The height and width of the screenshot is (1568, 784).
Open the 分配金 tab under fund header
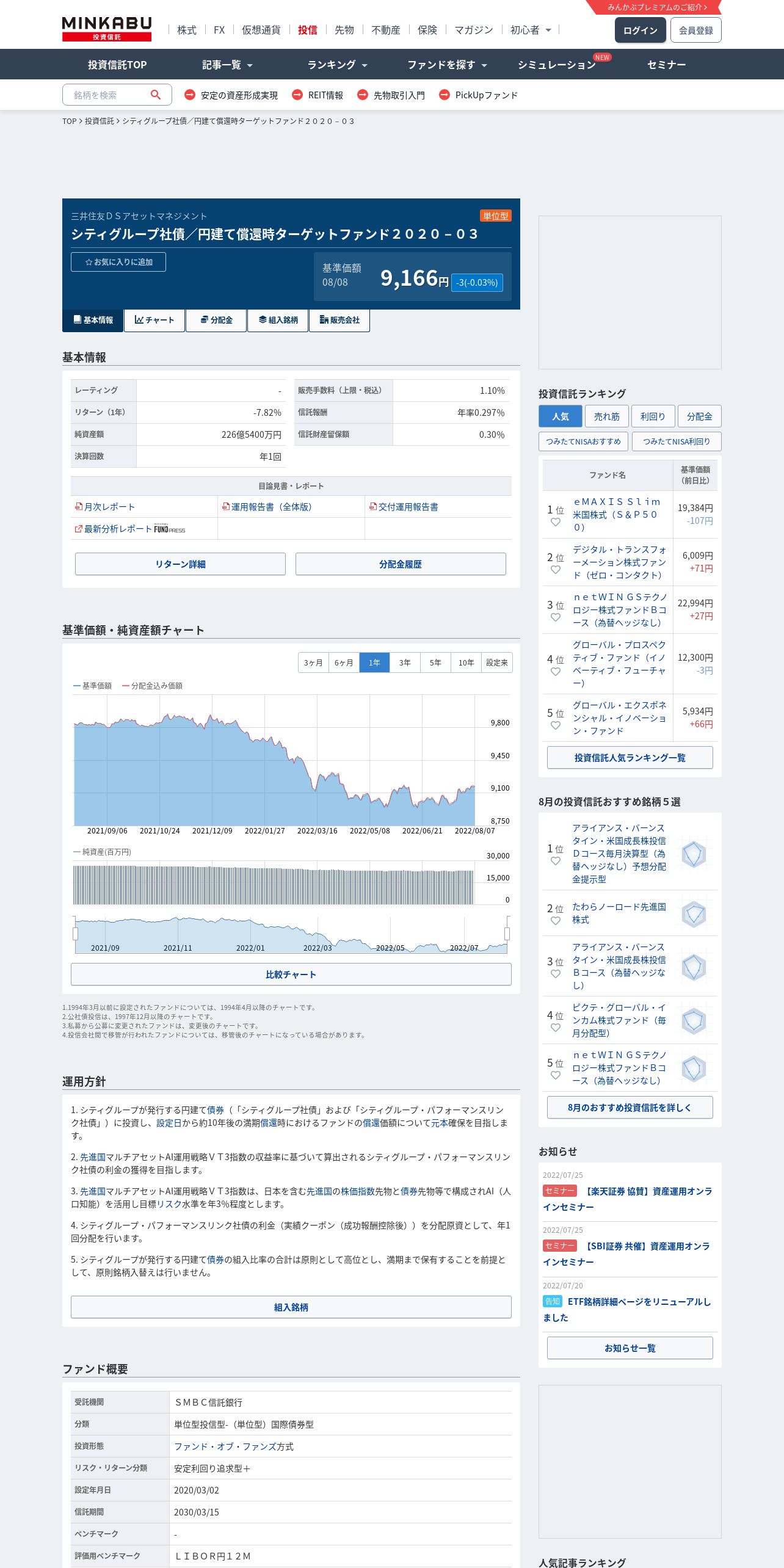point(216,320)
